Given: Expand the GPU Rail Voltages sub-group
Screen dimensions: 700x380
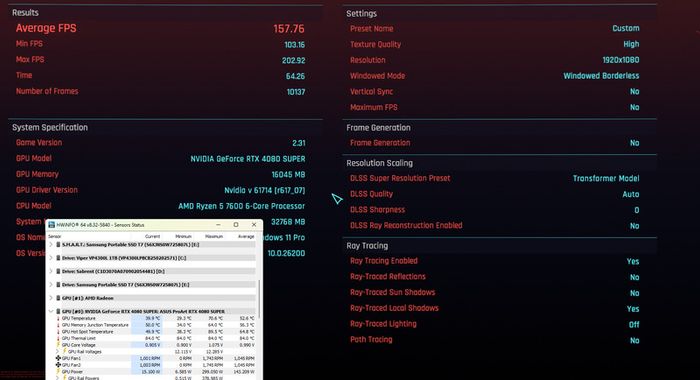Looking at the screenshot, I should (x=57, y=351).
